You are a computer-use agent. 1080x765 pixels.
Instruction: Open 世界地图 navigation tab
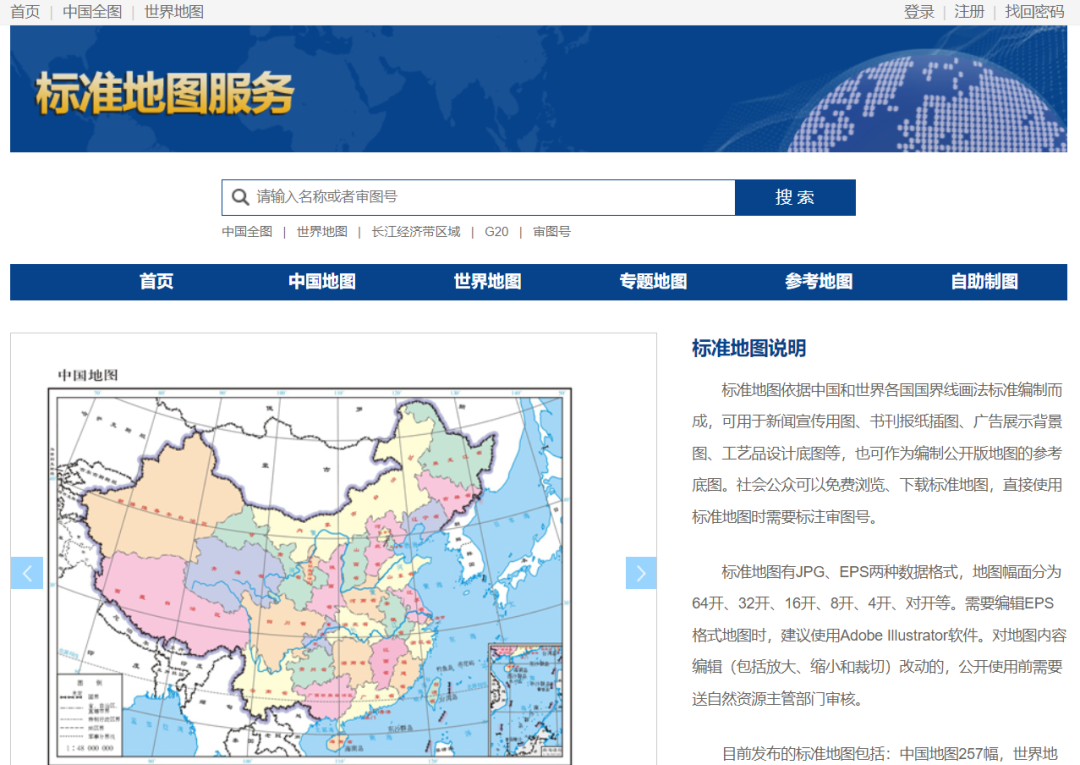488,282
